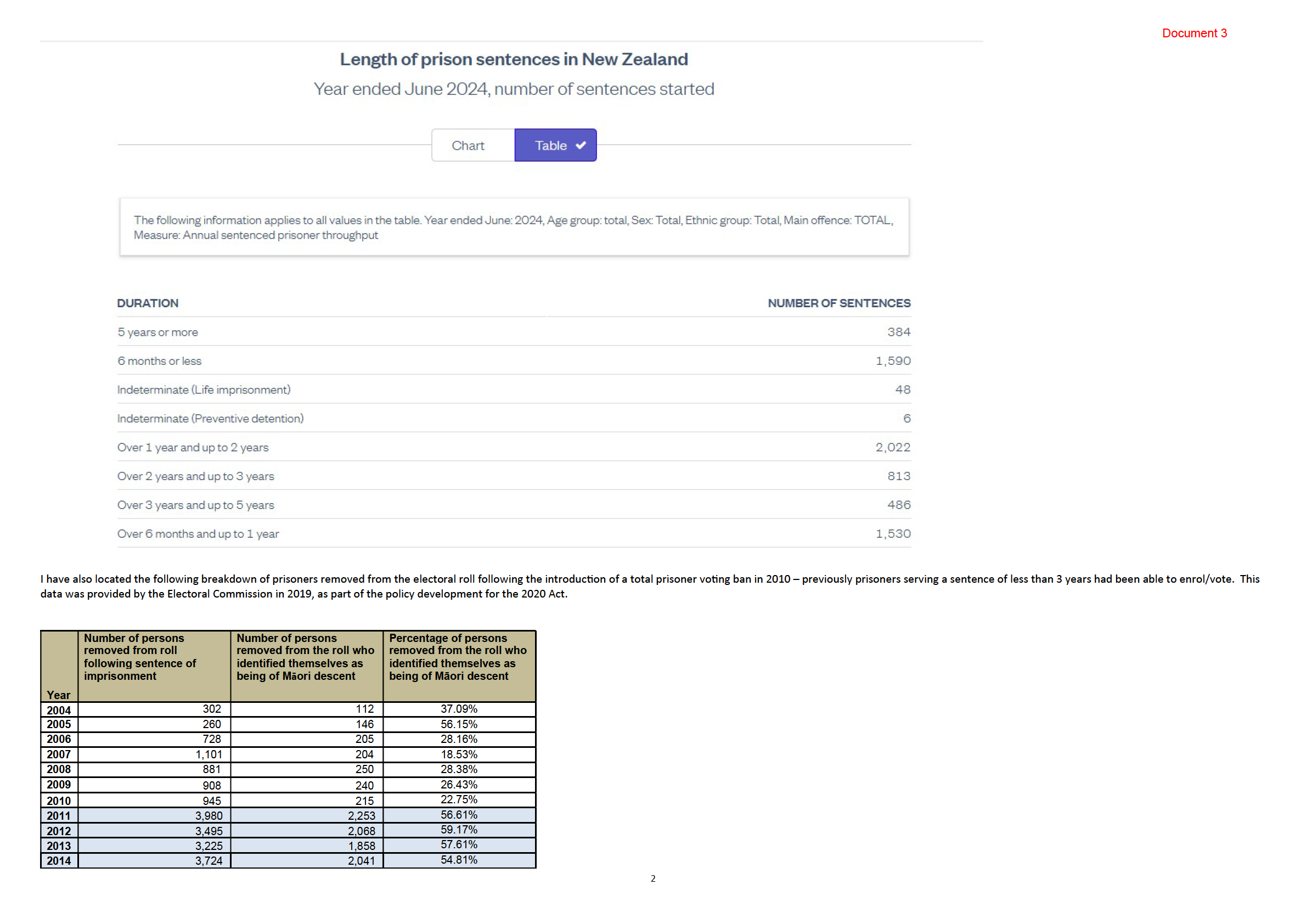Click the value 486
Viewport: 1306px width, 924px height.
click(898, 505)
